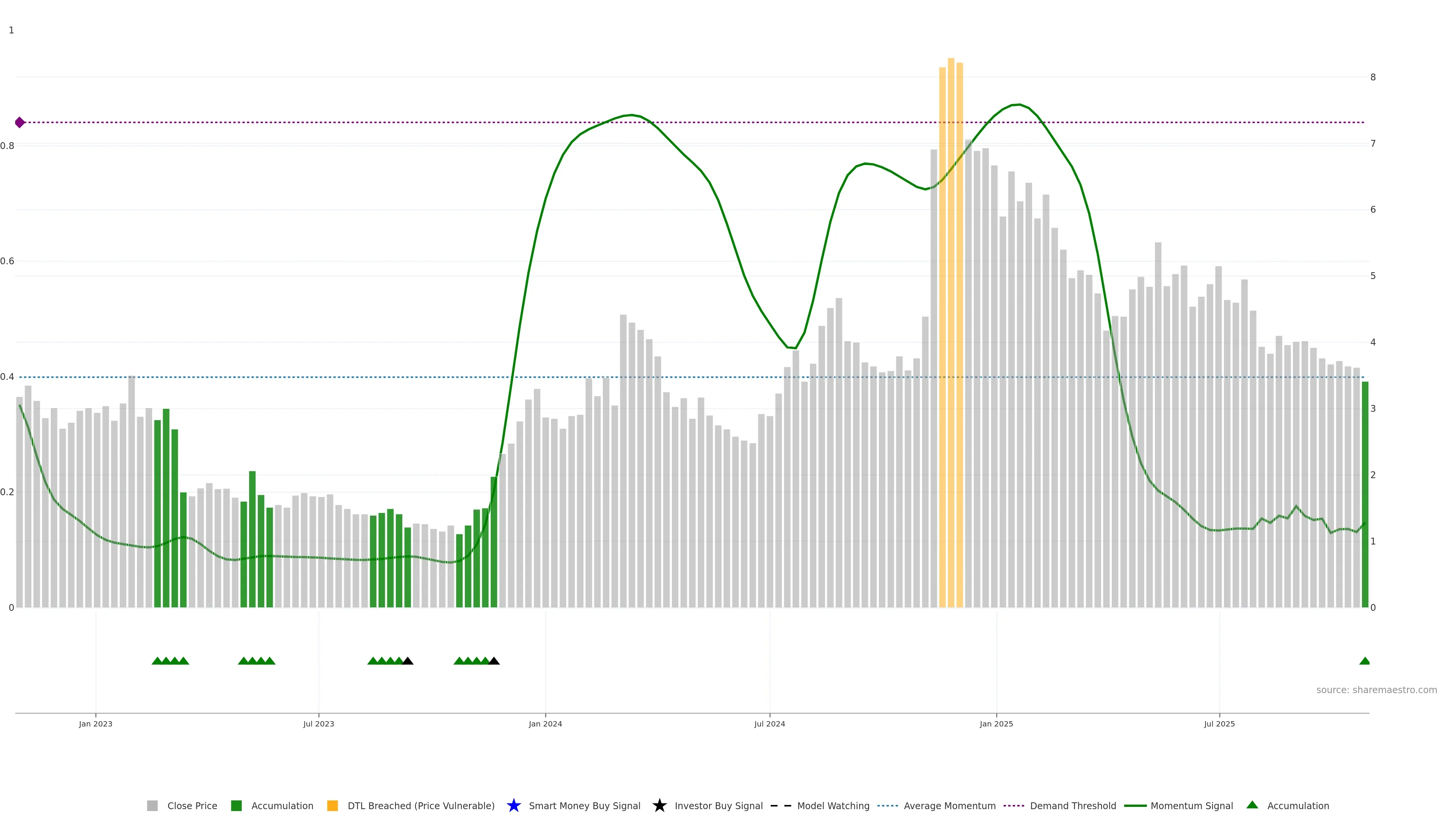Click the green Accumulation square legend swatch

tap(236, 806)
